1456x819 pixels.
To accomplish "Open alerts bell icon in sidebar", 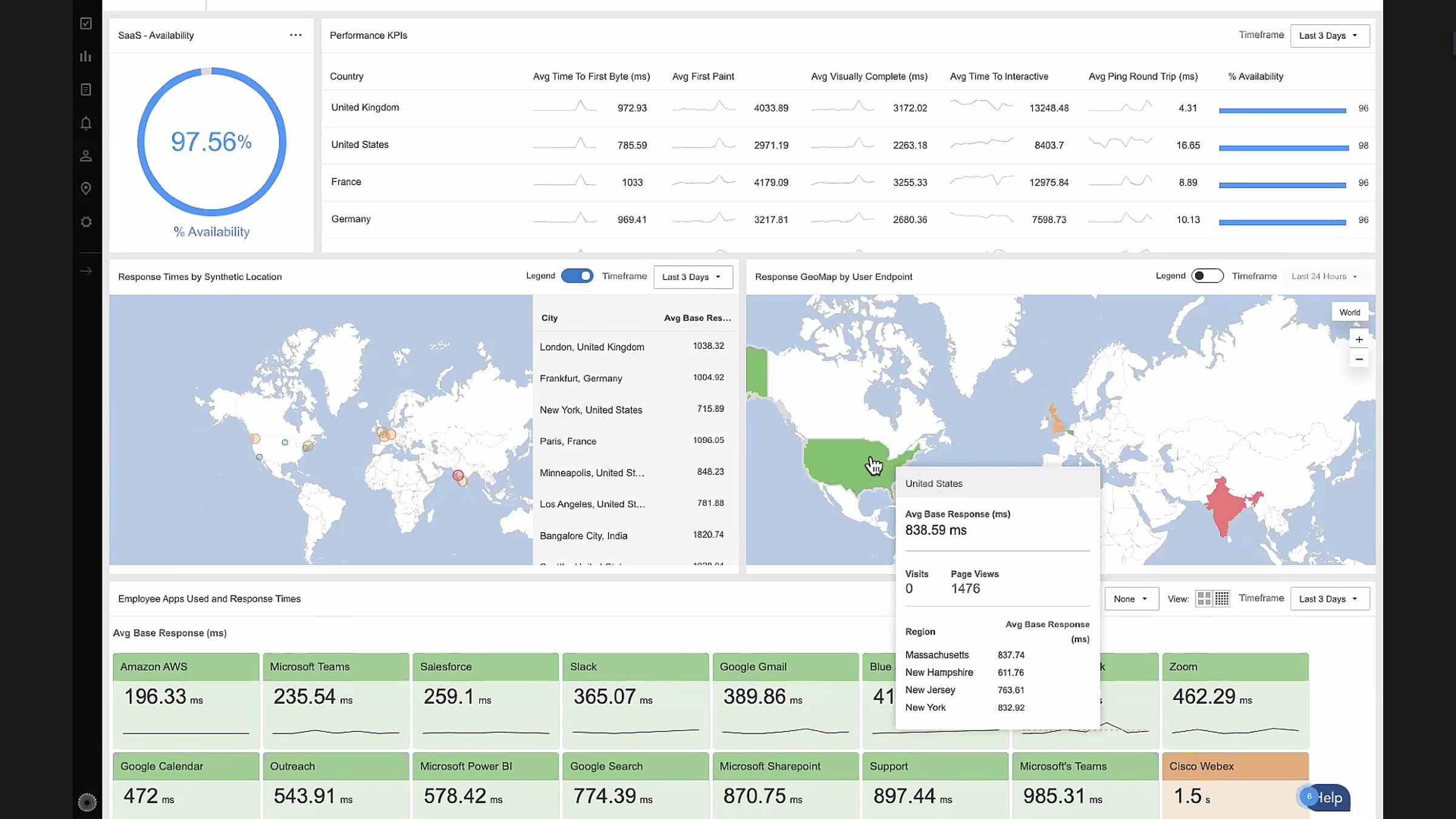I will pos(86,123).
